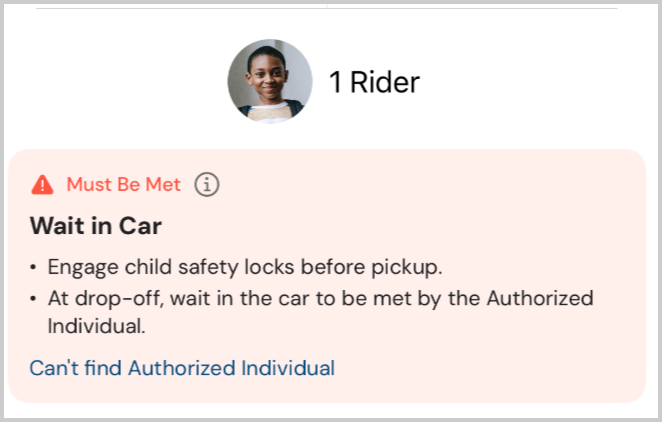The height and width of the screenshot is (422, 662).
Task: Select the Must Be Met red label
Action: (124, 184)
